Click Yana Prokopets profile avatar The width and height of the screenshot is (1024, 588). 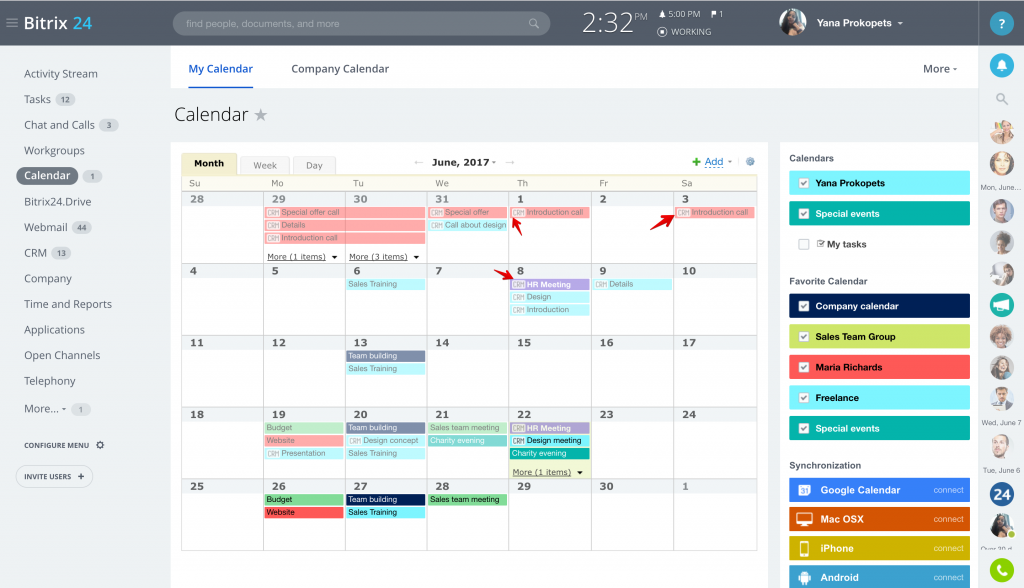[x=792, y=22]
